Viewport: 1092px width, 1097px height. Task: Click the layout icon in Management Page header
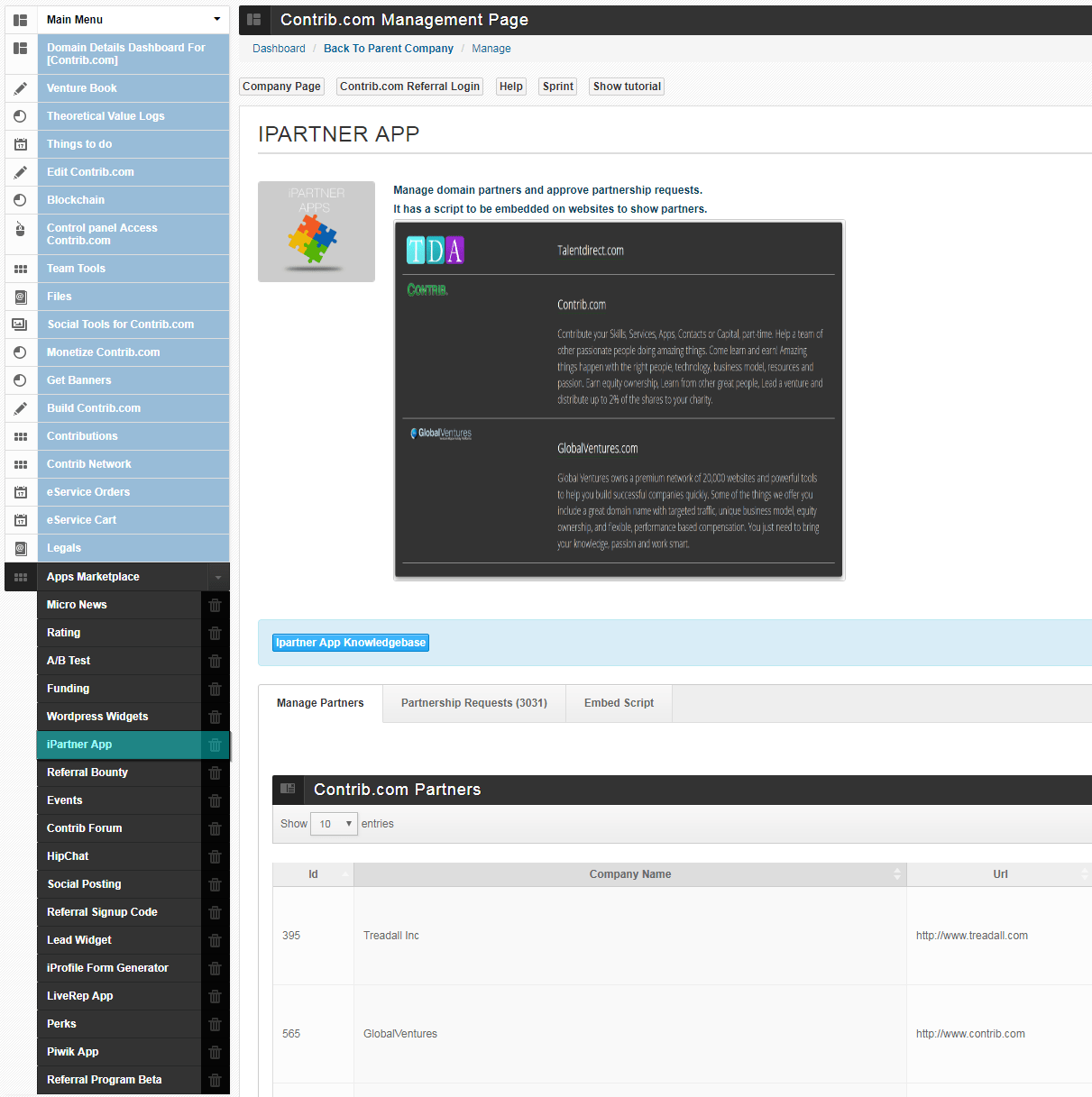253,20
